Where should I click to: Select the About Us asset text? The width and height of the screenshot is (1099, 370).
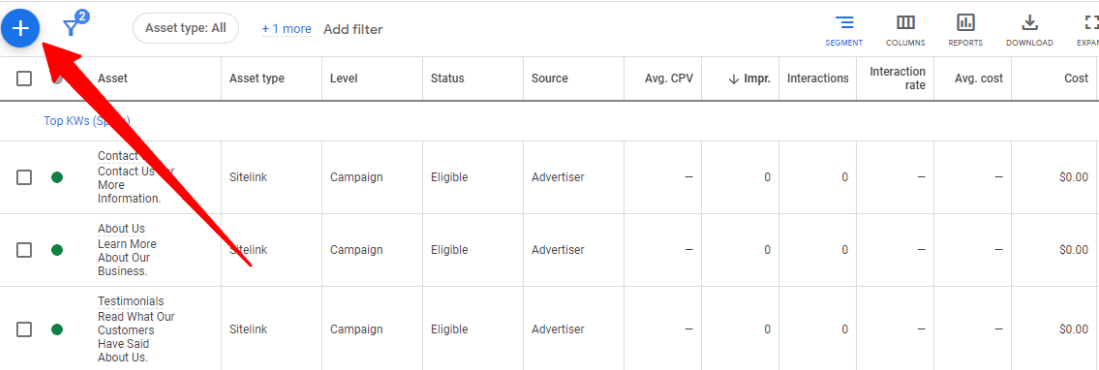[x=121, y=228]
